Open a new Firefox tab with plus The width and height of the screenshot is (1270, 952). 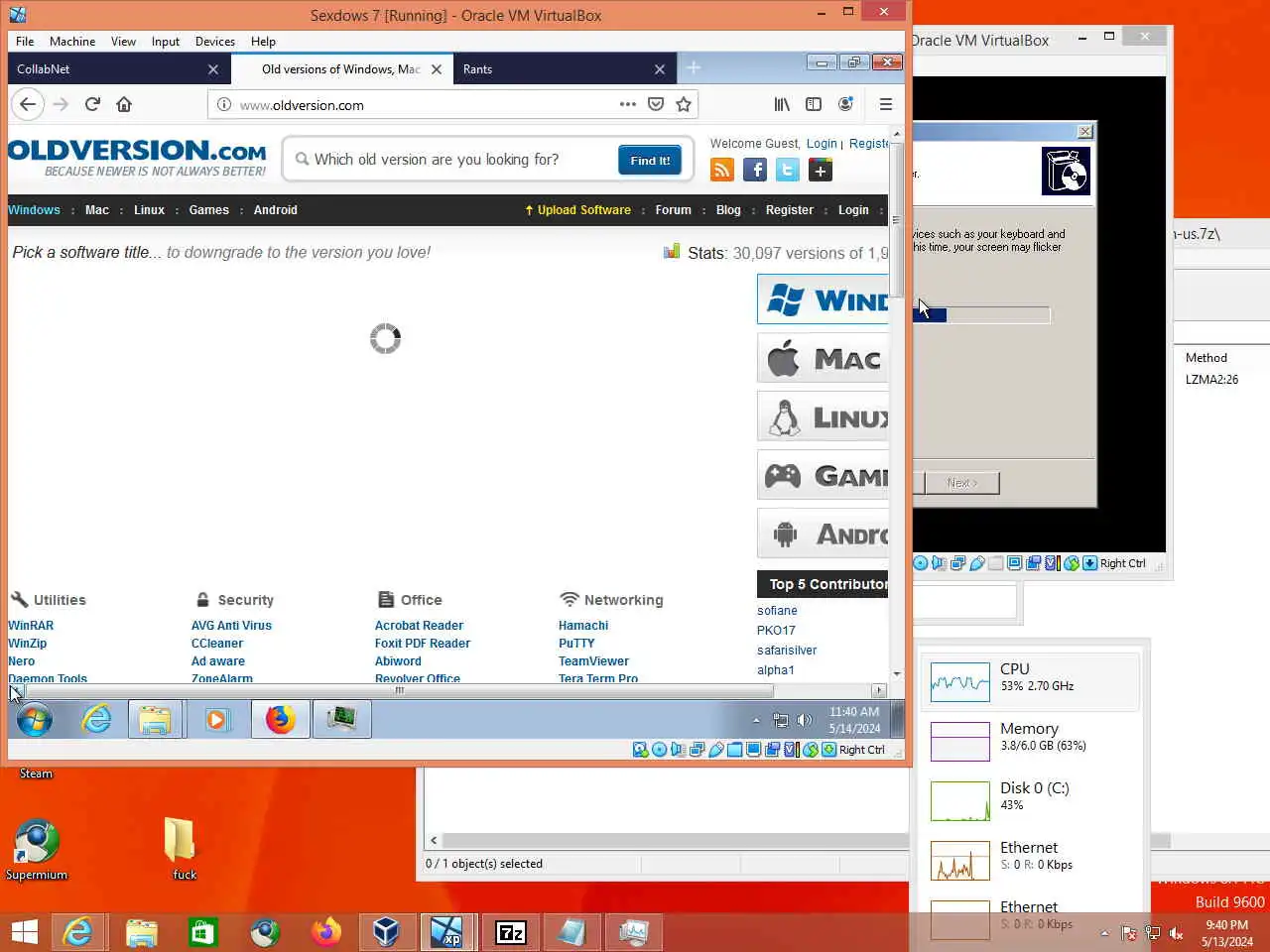[694, 67]
